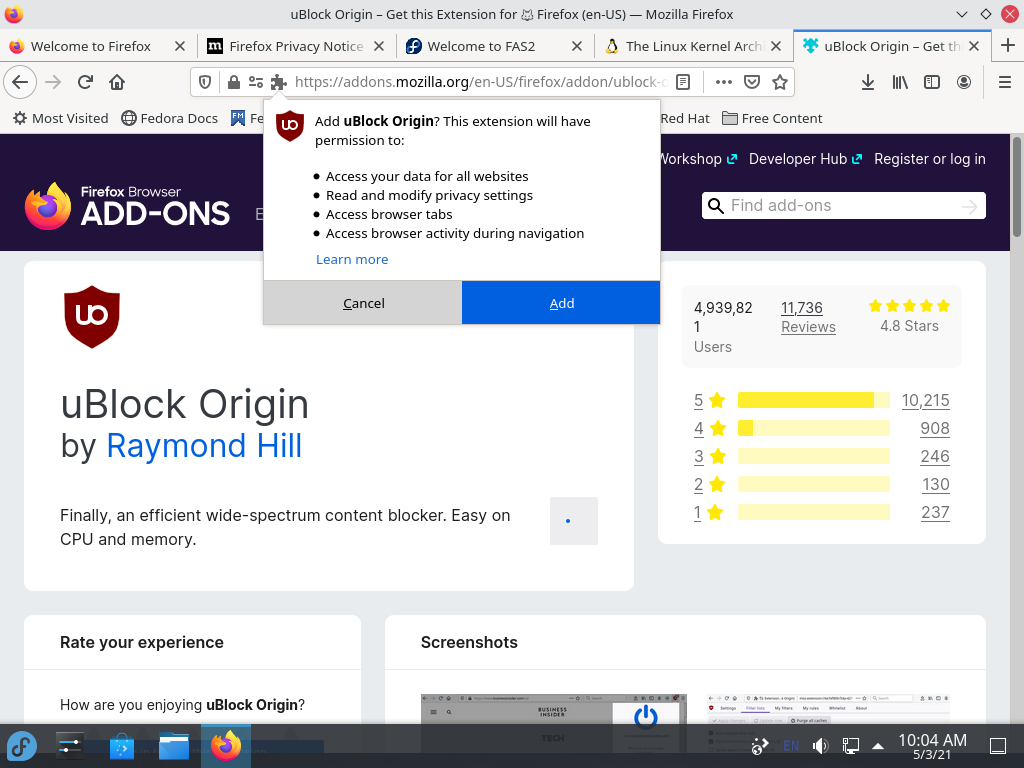Click Register or log in
The width and height of the screenshot is (1024, 768).
coord(929,159)
